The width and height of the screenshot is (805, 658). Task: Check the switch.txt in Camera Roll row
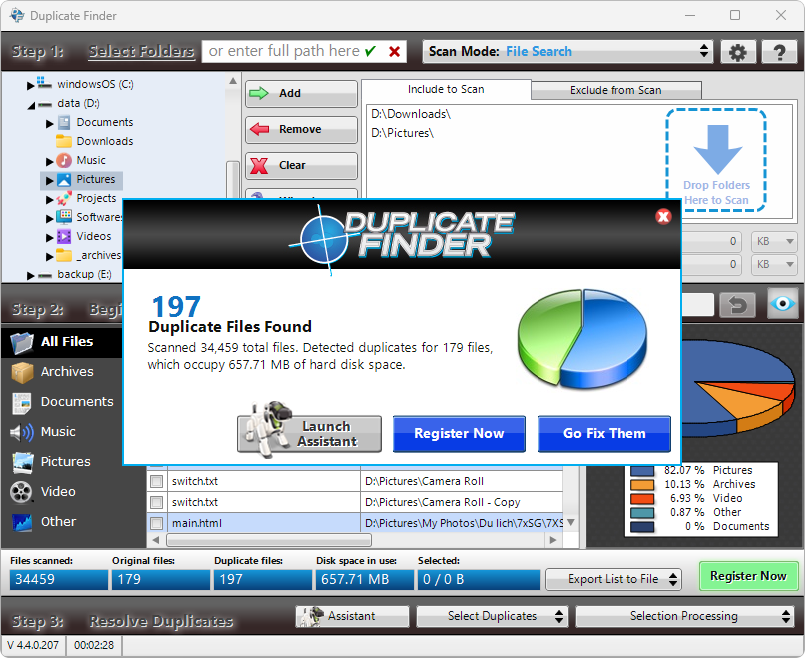click(x=157, y=481)
